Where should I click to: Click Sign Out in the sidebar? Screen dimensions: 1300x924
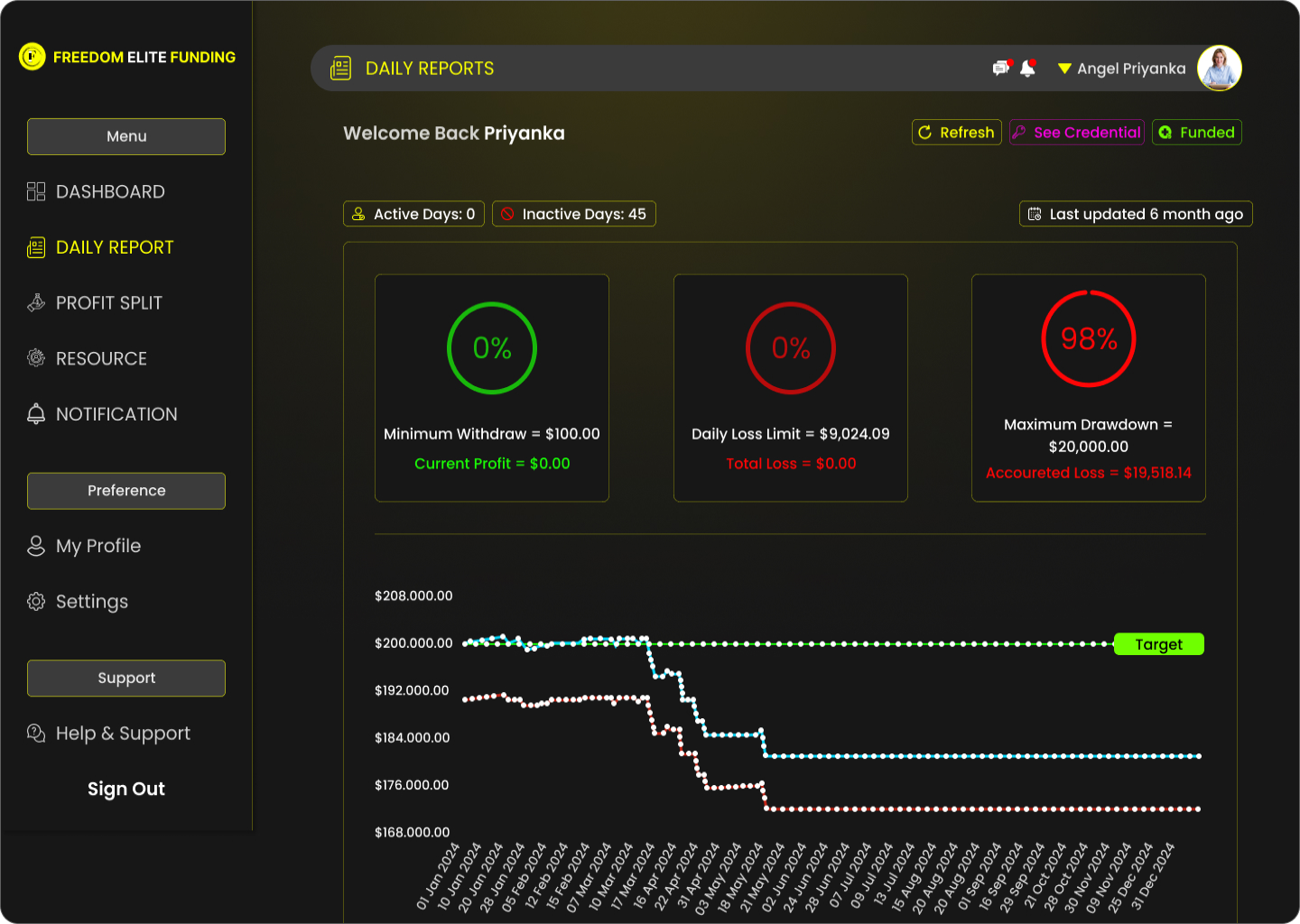[x=126, y=789]
